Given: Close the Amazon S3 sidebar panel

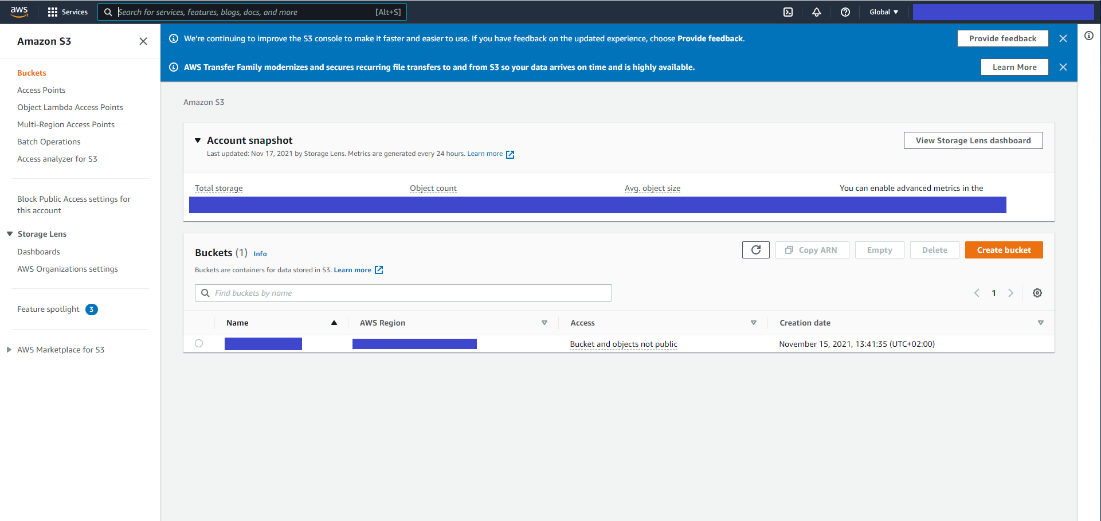Looking at the screenshot, I should tap(143, 42).
